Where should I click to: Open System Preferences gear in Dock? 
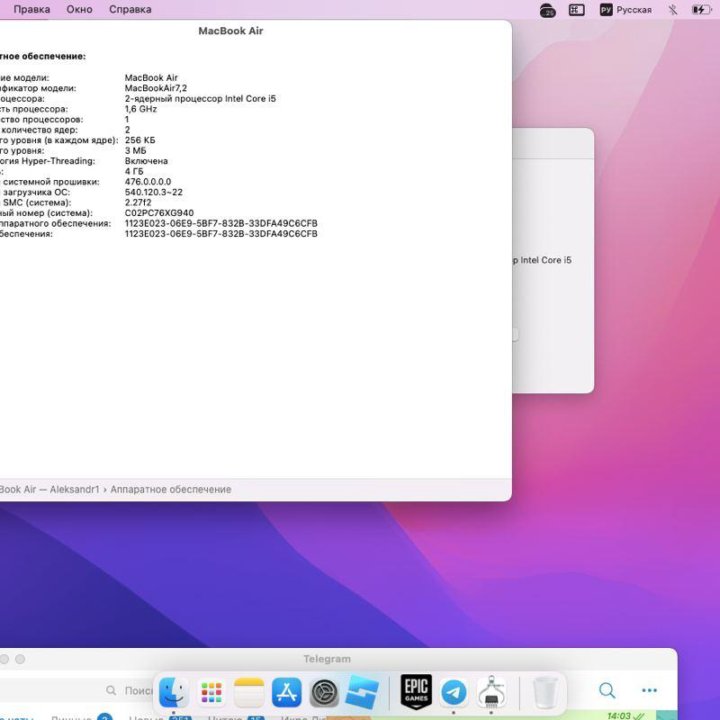[324, 692]
